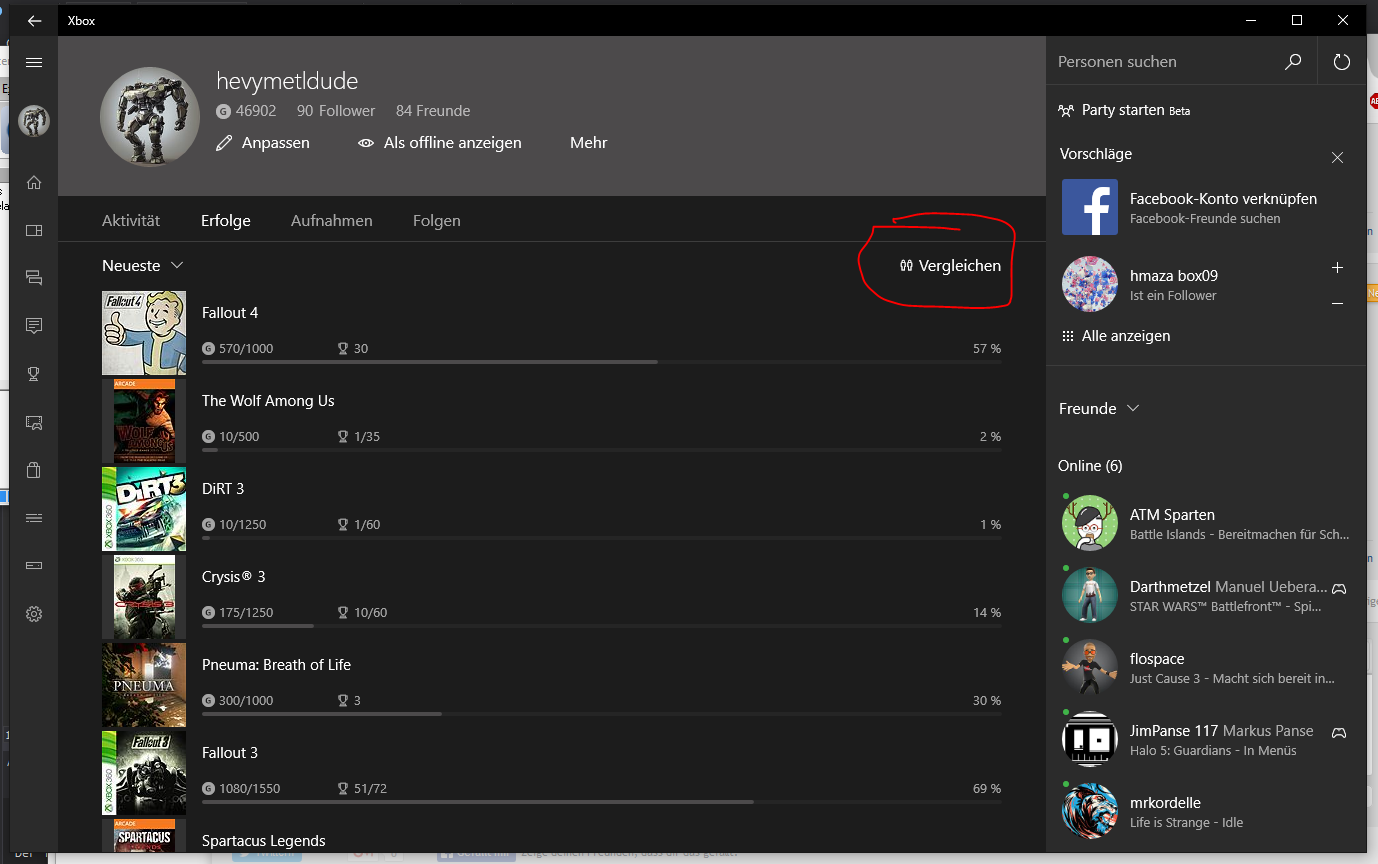Switch to the Aktivität tab
The height and width of the screenshot is (864, 1378).
tap(131, 221)
